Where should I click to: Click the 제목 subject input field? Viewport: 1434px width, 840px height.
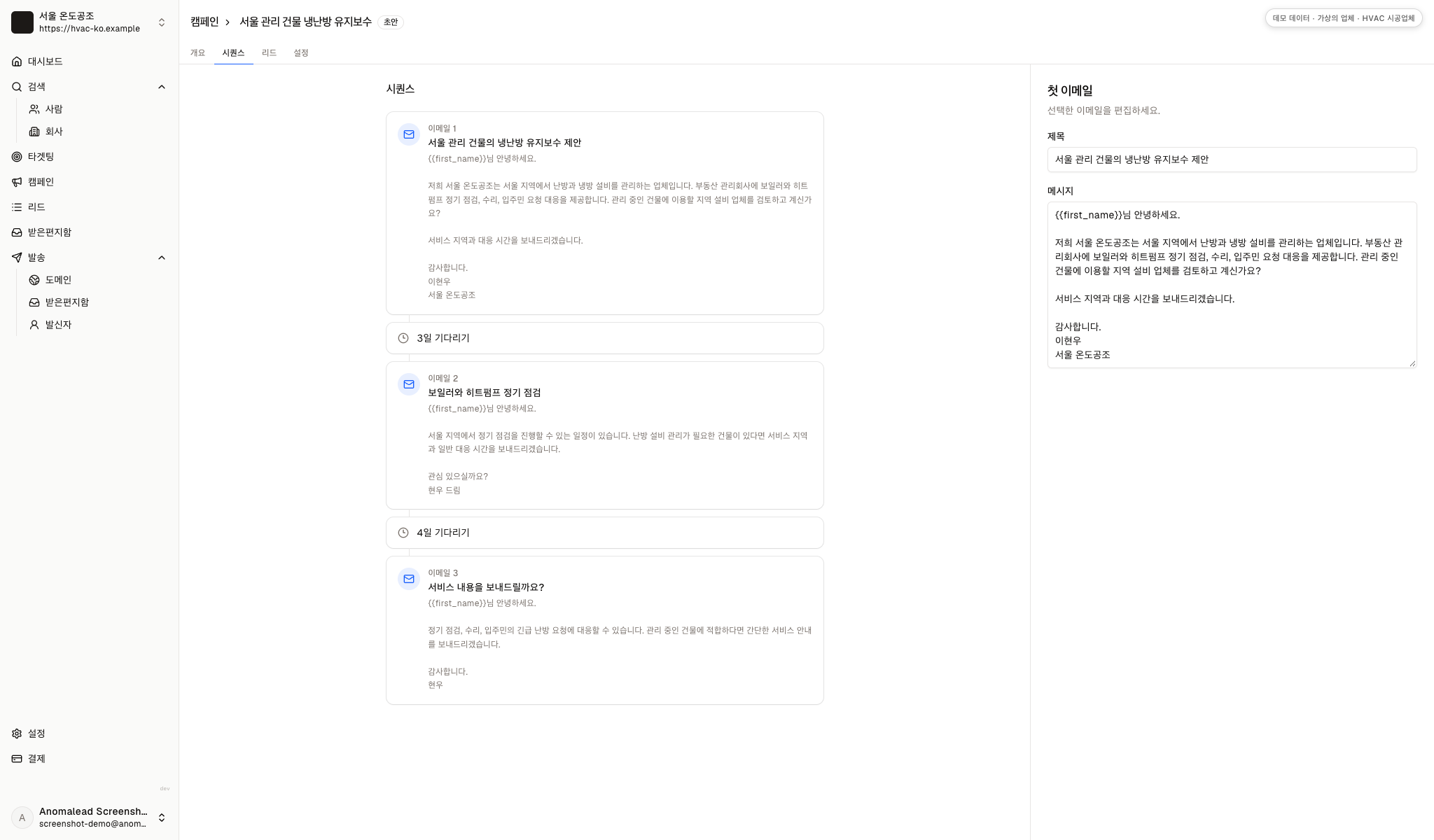point(1232,160)
